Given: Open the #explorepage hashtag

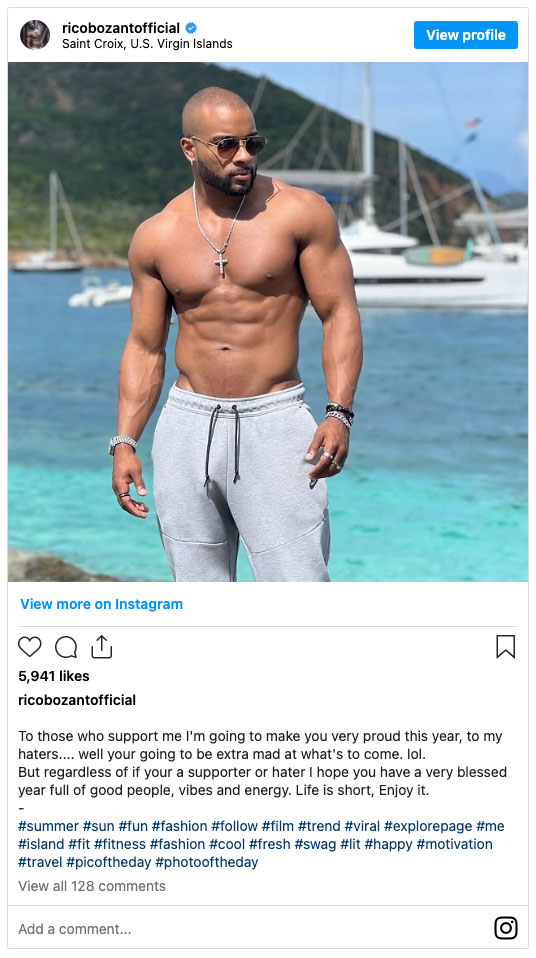Looking at the screenshot, I should point(428,826).
